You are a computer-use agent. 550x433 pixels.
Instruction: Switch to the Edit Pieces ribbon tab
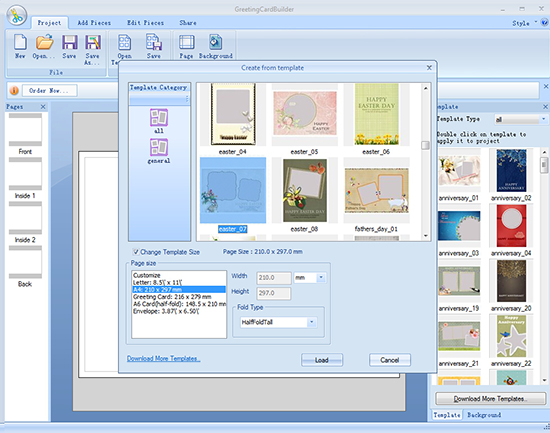tap(145, 23)
